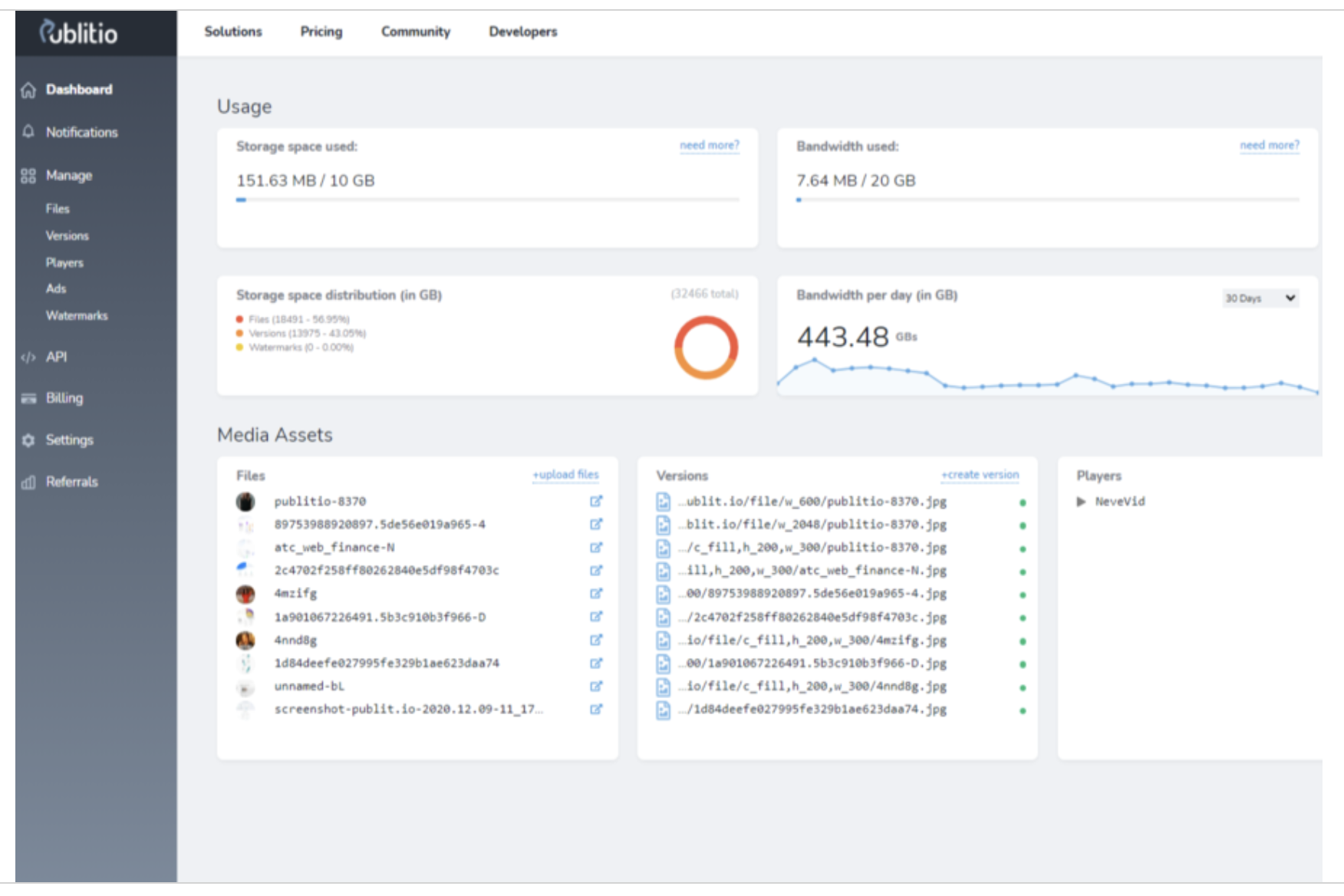Click the storage space used progress bar
Viewport: 1344px width, 896px height.
pyautogui.click(x=488, y=199)
